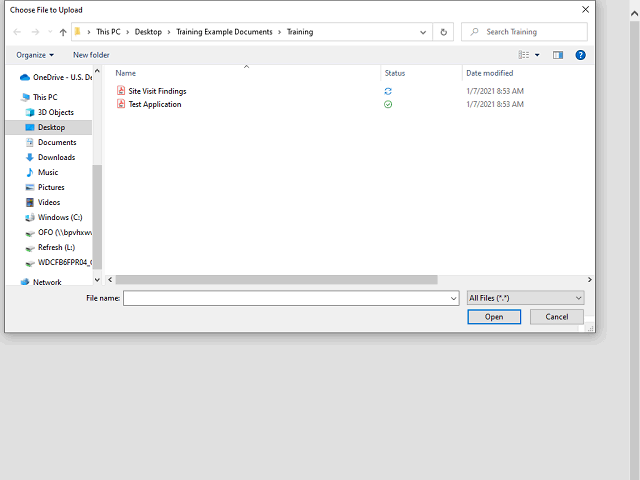The image size is (640, 480).
Task: Sort by the Status column header
Action: tap(395, 73)
